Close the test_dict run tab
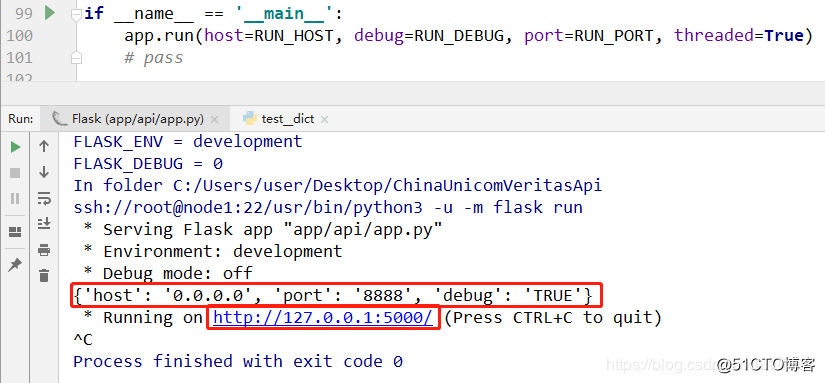825x383 pixels. coord(324,120)
